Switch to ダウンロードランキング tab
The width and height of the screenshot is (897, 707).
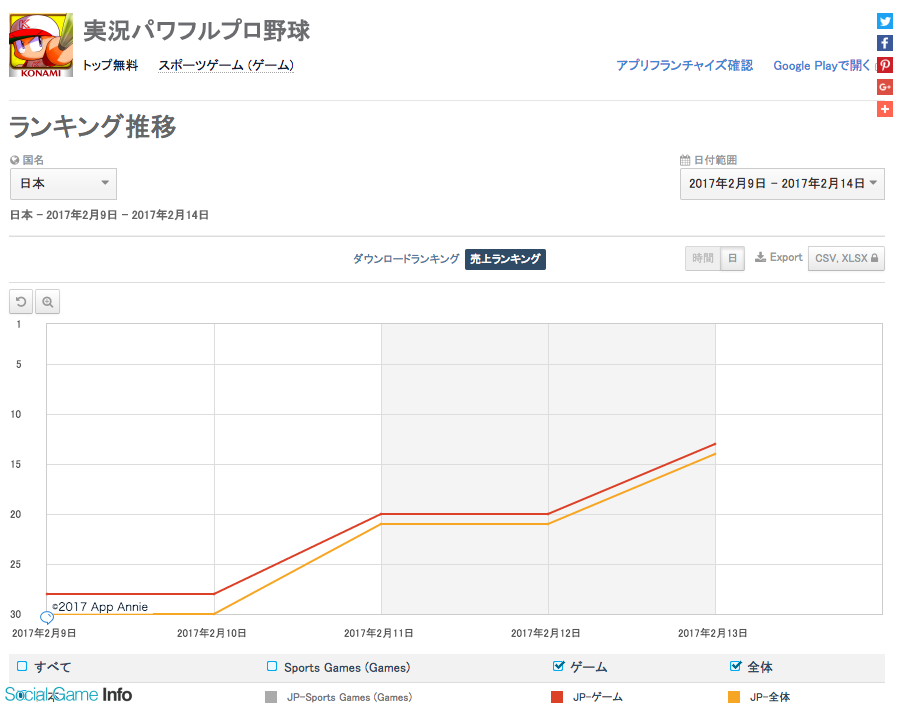coord(406,259)
